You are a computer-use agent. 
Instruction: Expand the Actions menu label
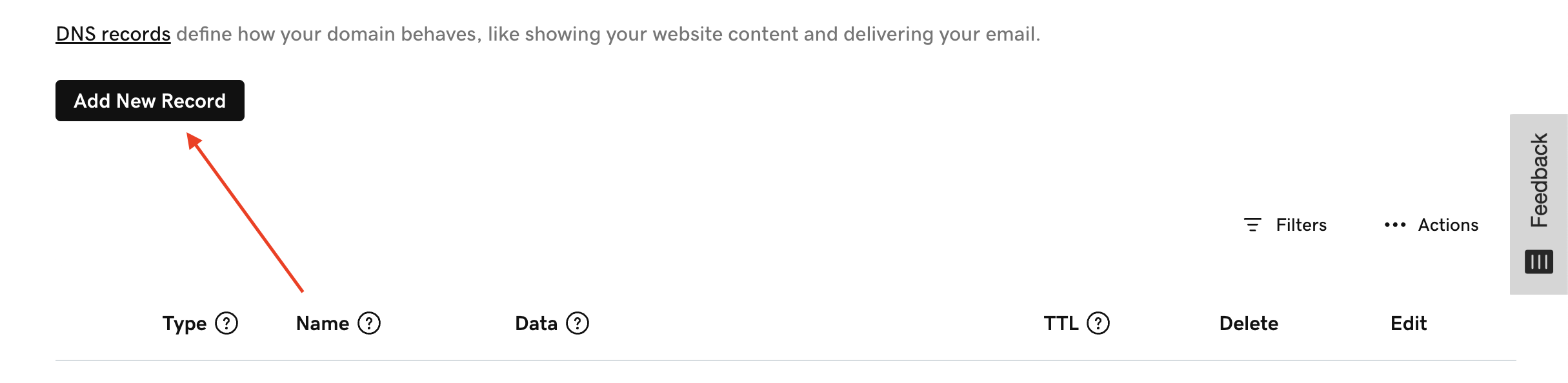[1448, 224]
